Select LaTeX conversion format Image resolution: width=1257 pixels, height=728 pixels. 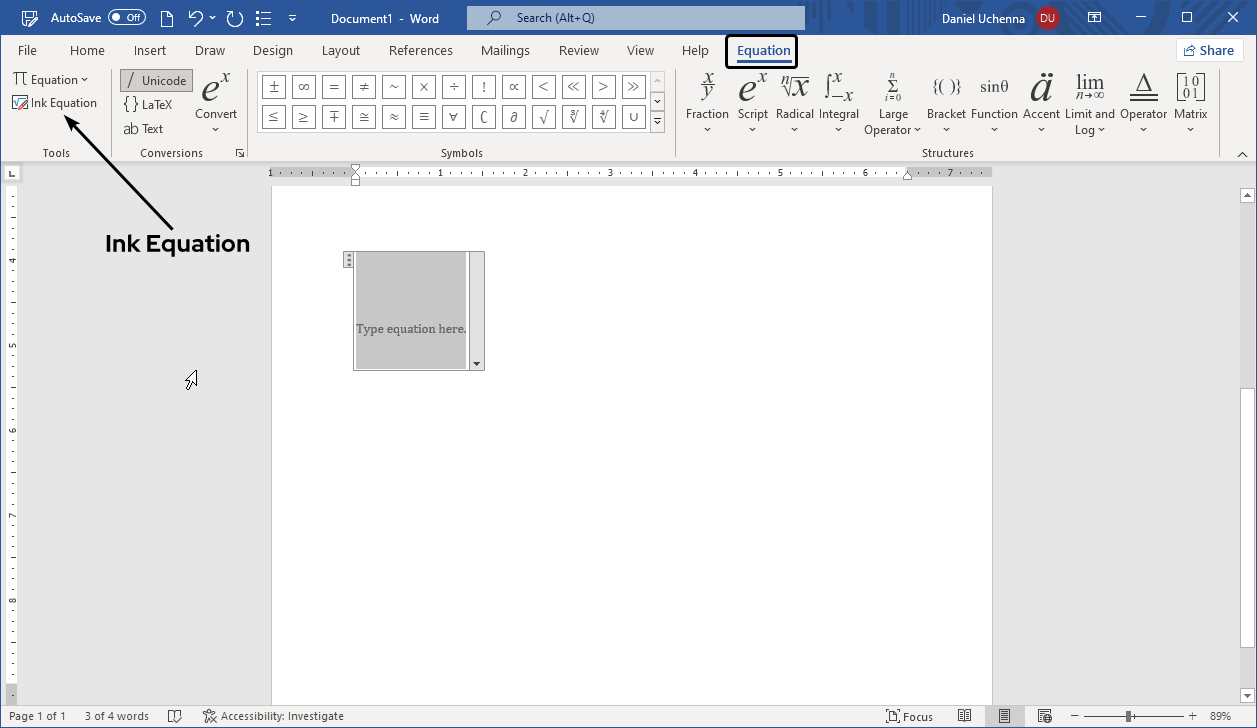click(x=148, y=104)
